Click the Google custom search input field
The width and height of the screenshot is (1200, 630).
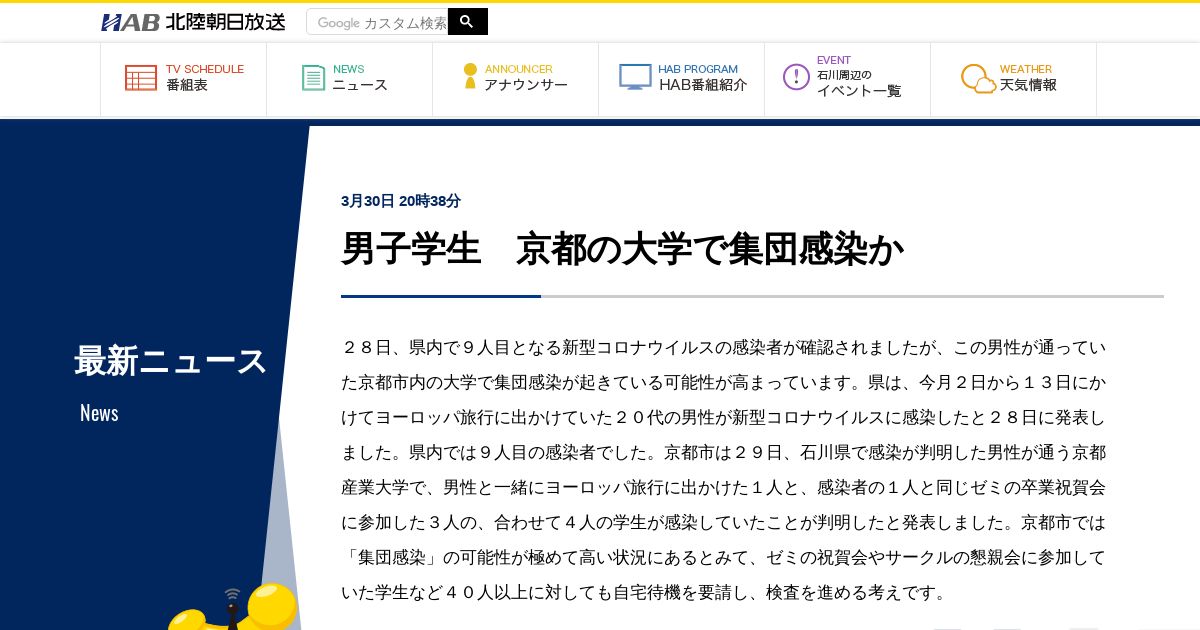pyautogui.click(x=378, y=22)
